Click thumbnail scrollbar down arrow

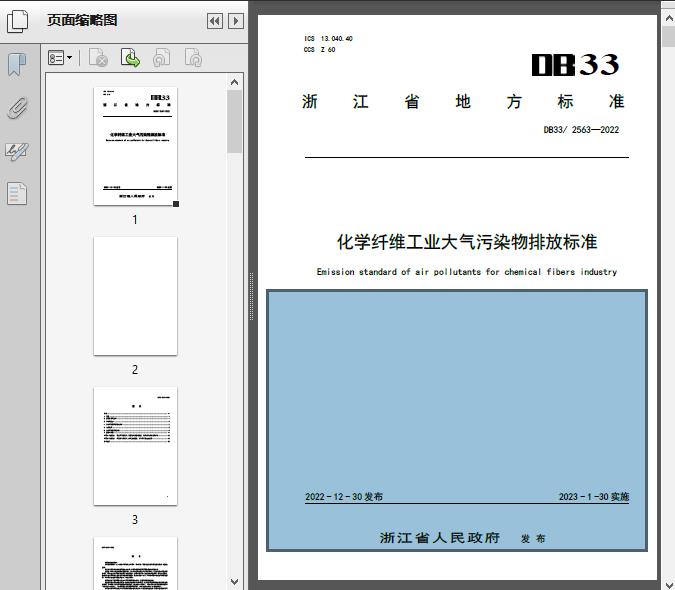(235, 582)
